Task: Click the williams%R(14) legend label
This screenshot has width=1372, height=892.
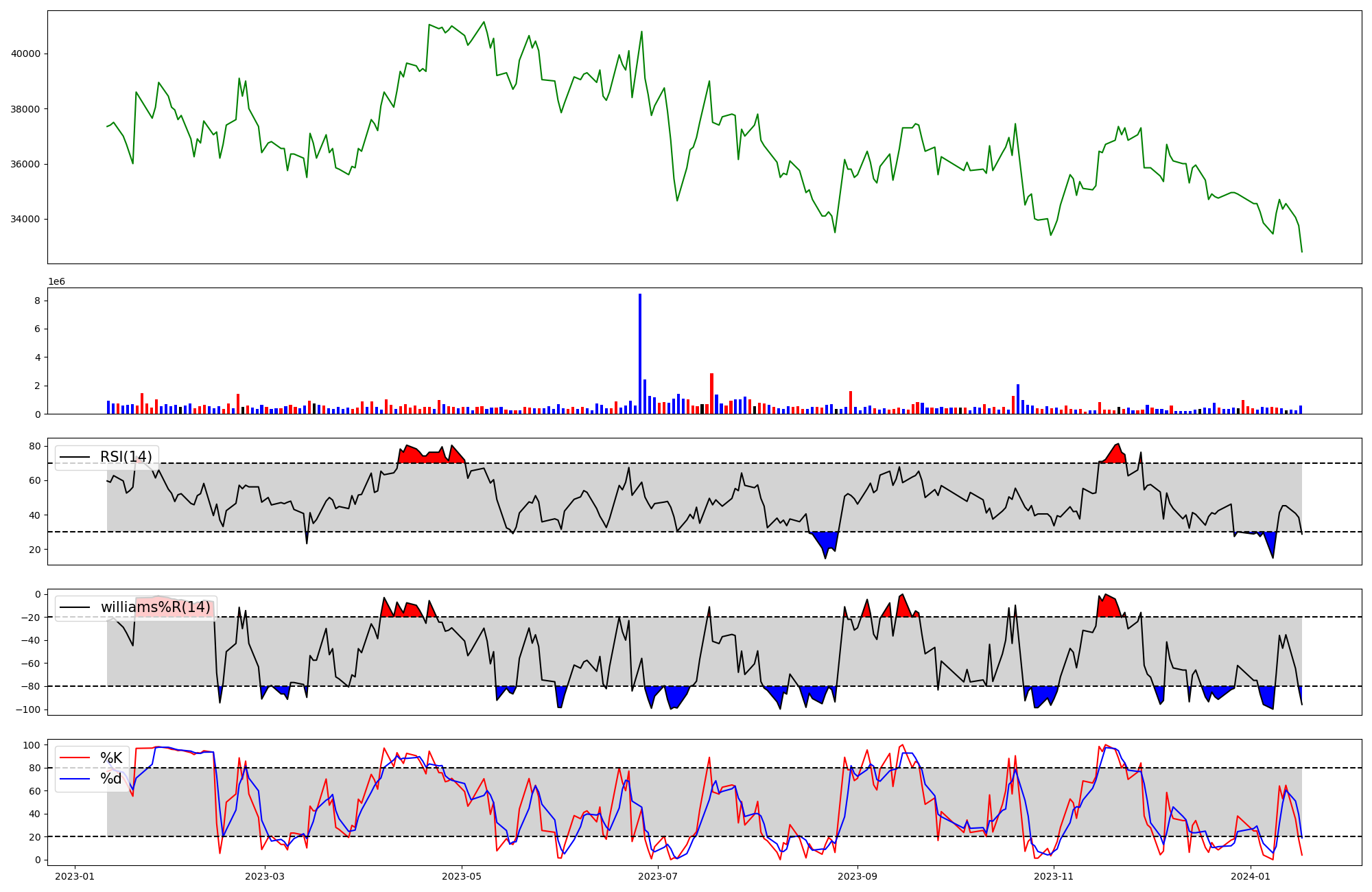Action: [156, 607]
